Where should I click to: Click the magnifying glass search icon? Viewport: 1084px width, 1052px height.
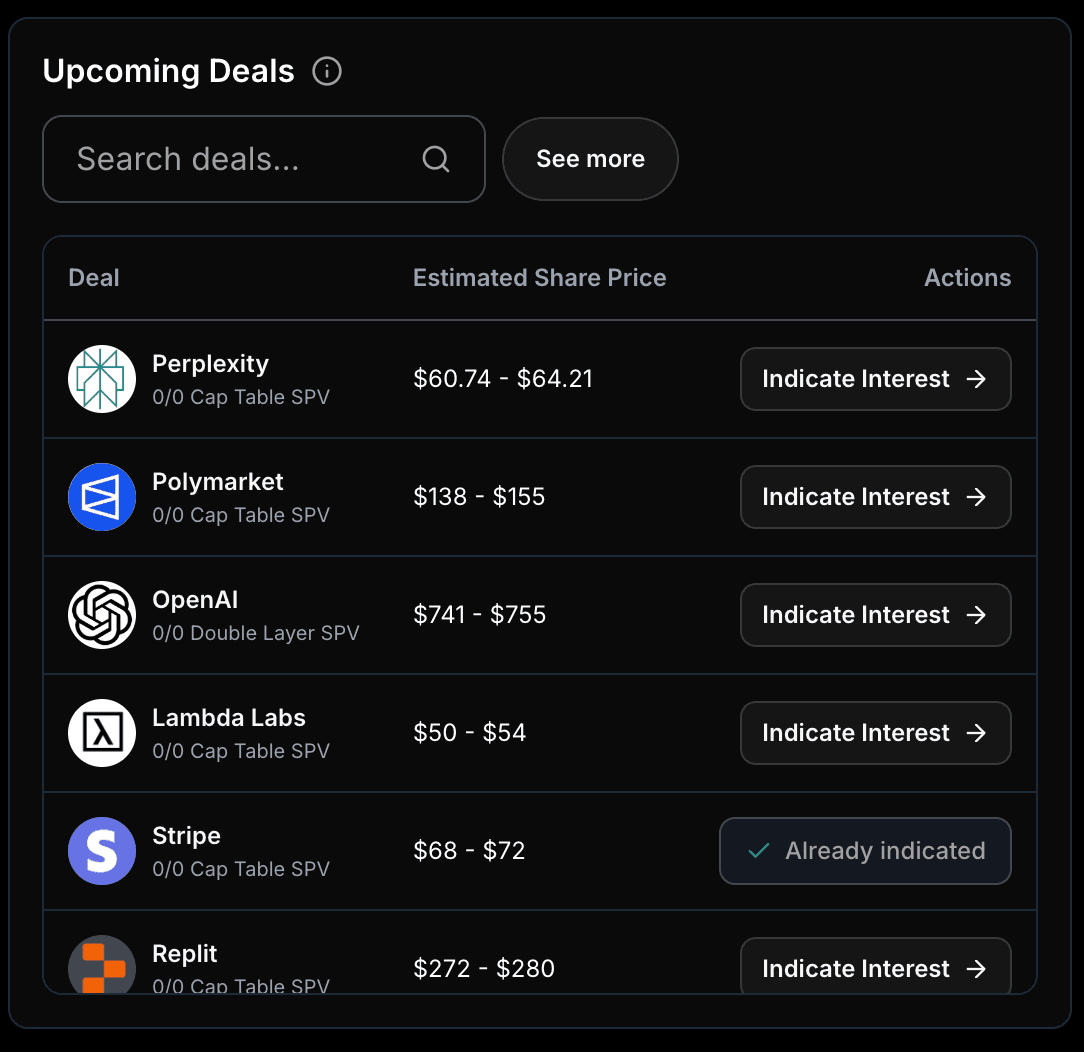[x=436, y=159]
